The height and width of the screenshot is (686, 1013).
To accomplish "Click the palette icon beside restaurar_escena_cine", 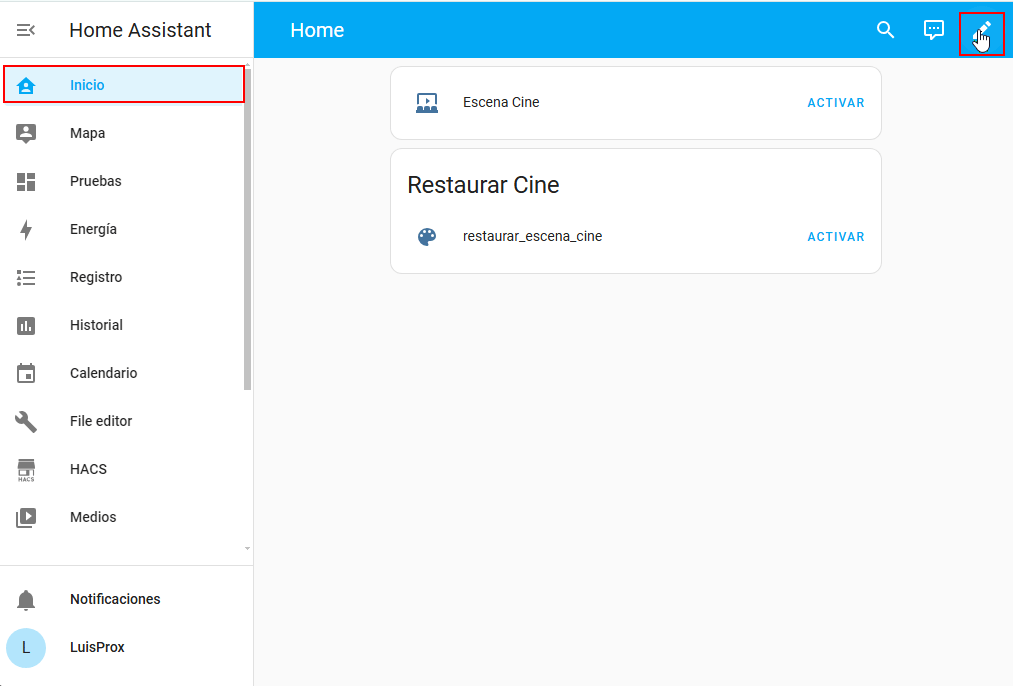I will 427,237.
